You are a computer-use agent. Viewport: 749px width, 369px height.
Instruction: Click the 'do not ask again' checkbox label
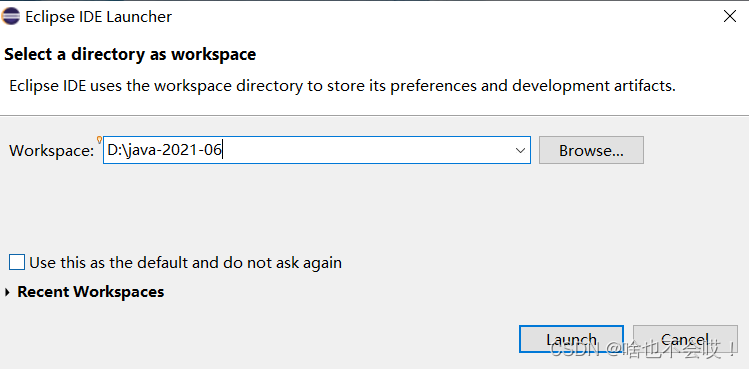tap(185, 263)
